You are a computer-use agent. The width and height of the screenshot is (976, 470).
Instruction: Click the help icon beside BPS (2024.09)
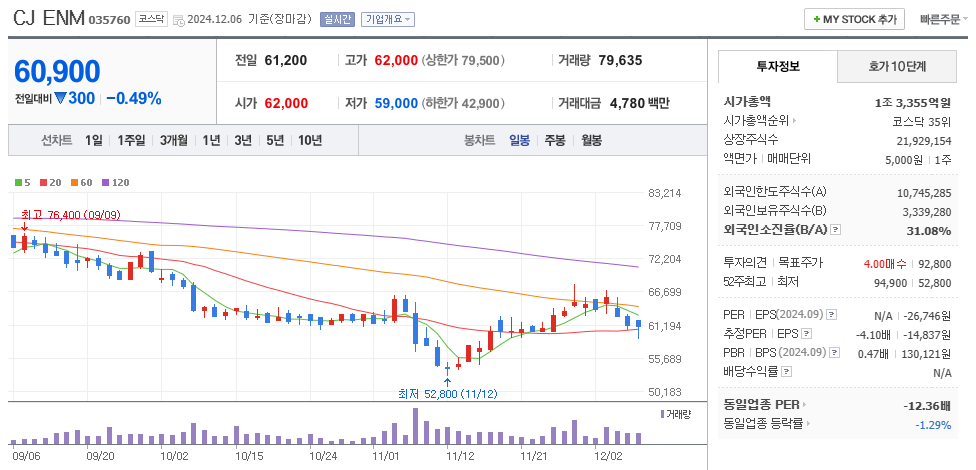(835, 352)
